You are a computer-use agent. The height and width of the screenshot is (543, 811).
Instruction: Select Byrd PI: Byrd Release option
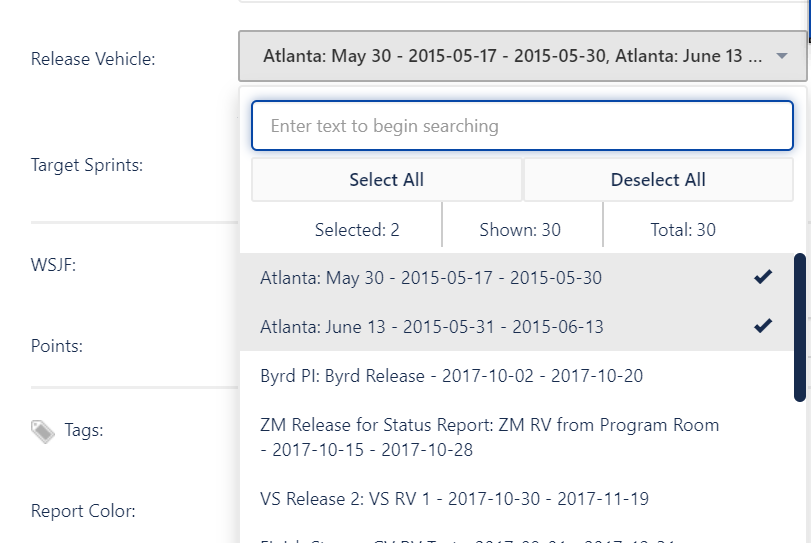click(x=517, y=376)
